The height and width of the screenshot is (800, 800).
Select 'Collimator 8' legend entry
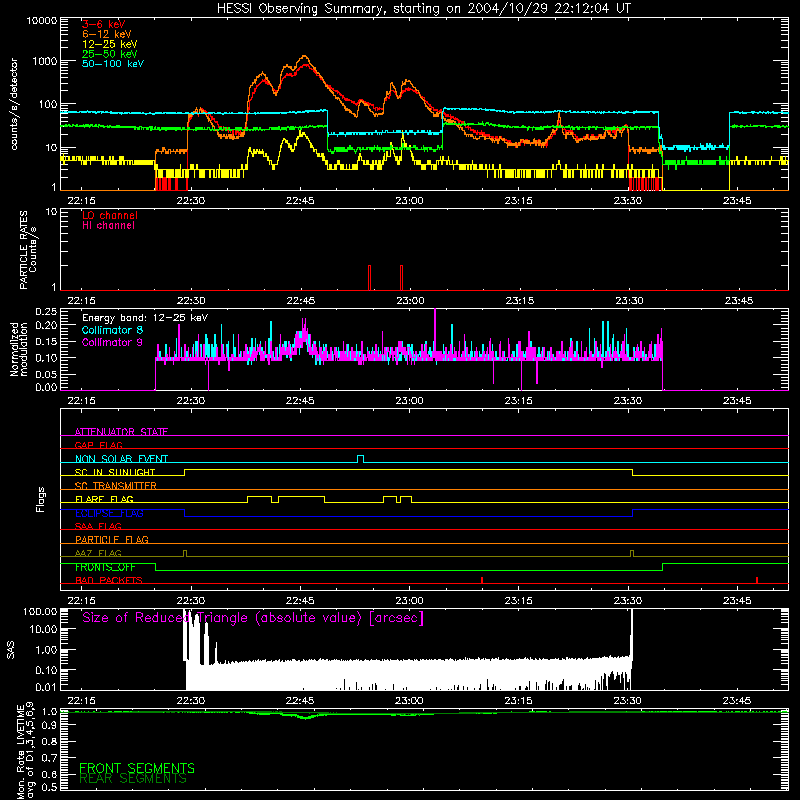coord(112,330)
